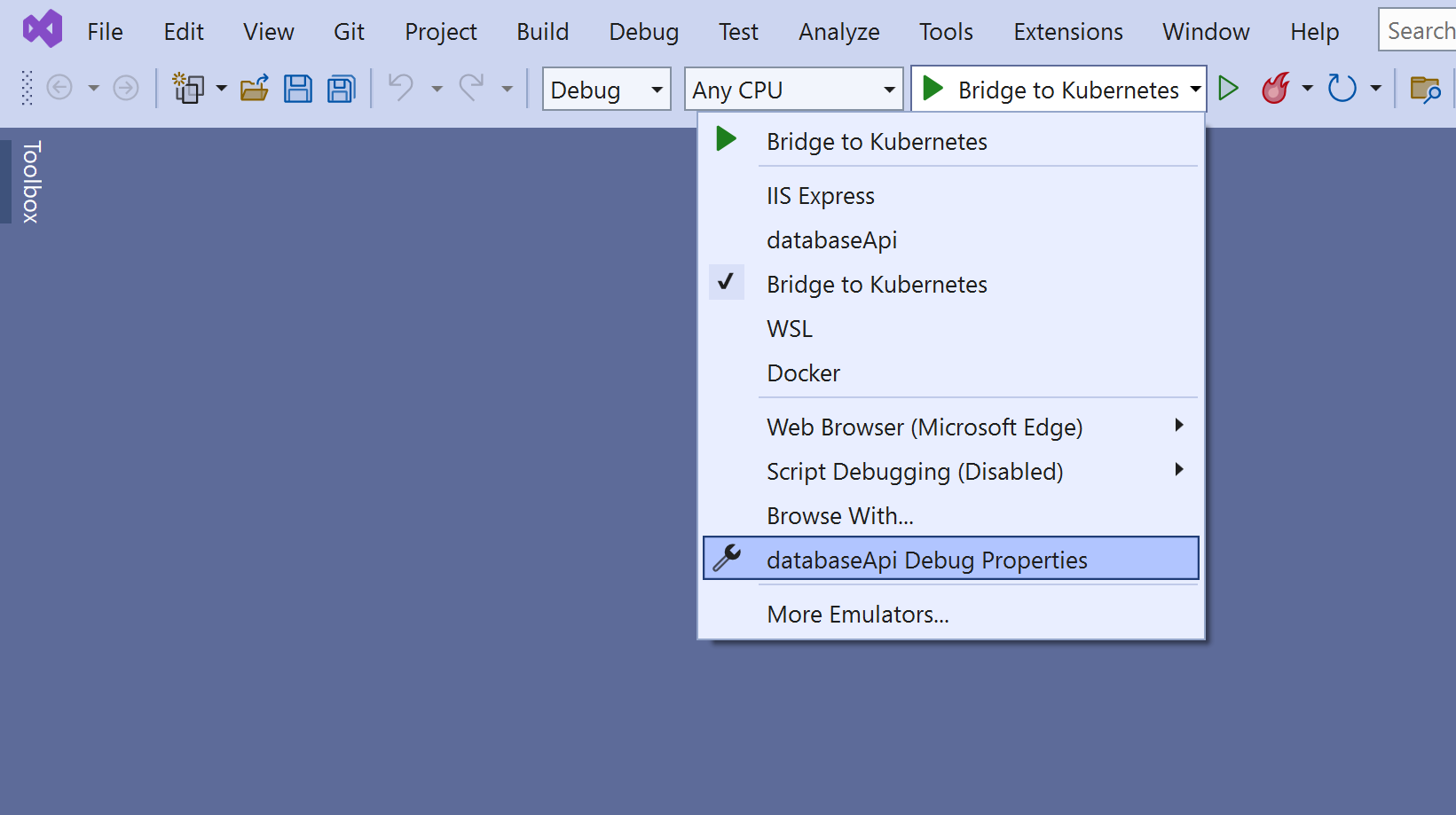Run without debugging using the outline play icon
1456x815 pixels.
pyautogui.click(x=1229, y=89)
